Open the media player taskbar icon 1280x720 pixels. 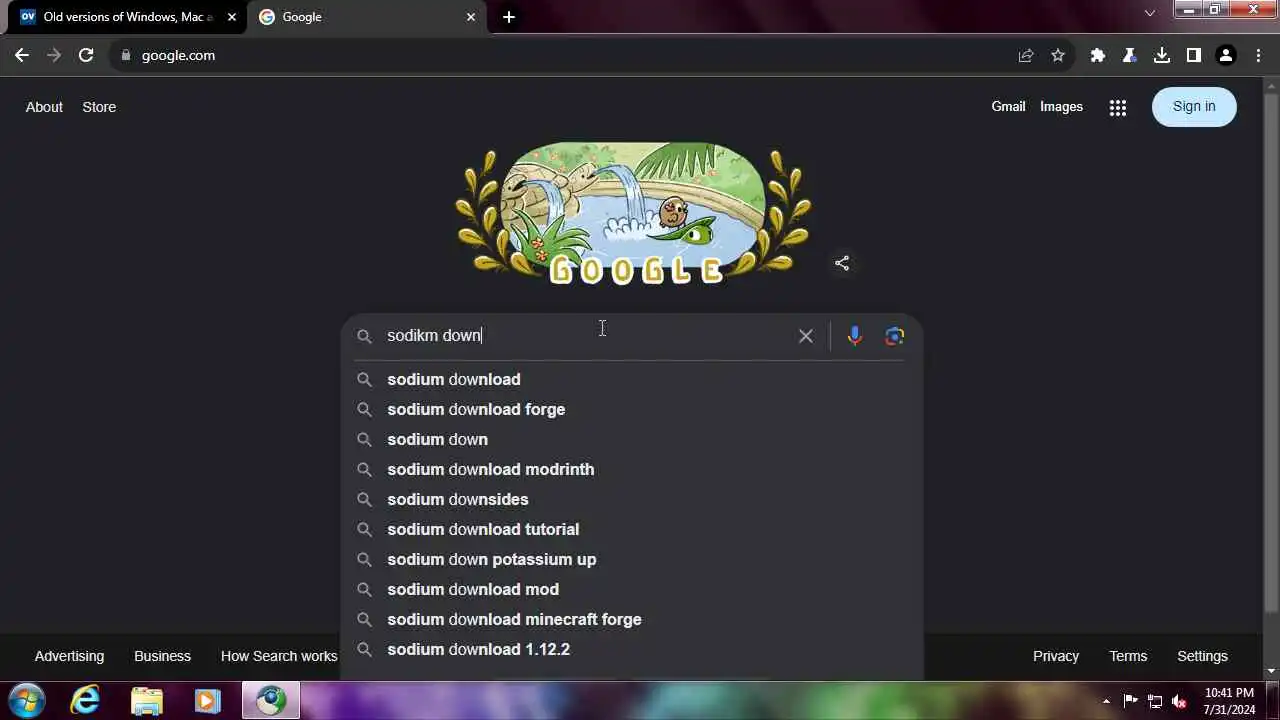point(207,700)
